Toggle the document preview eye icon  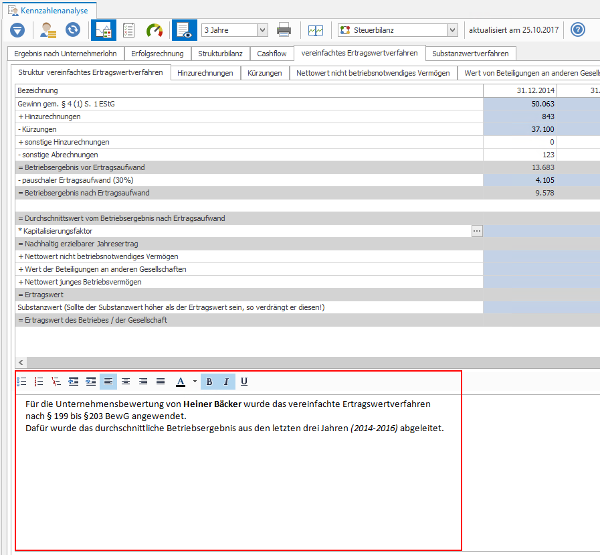[x=184, y=30]
